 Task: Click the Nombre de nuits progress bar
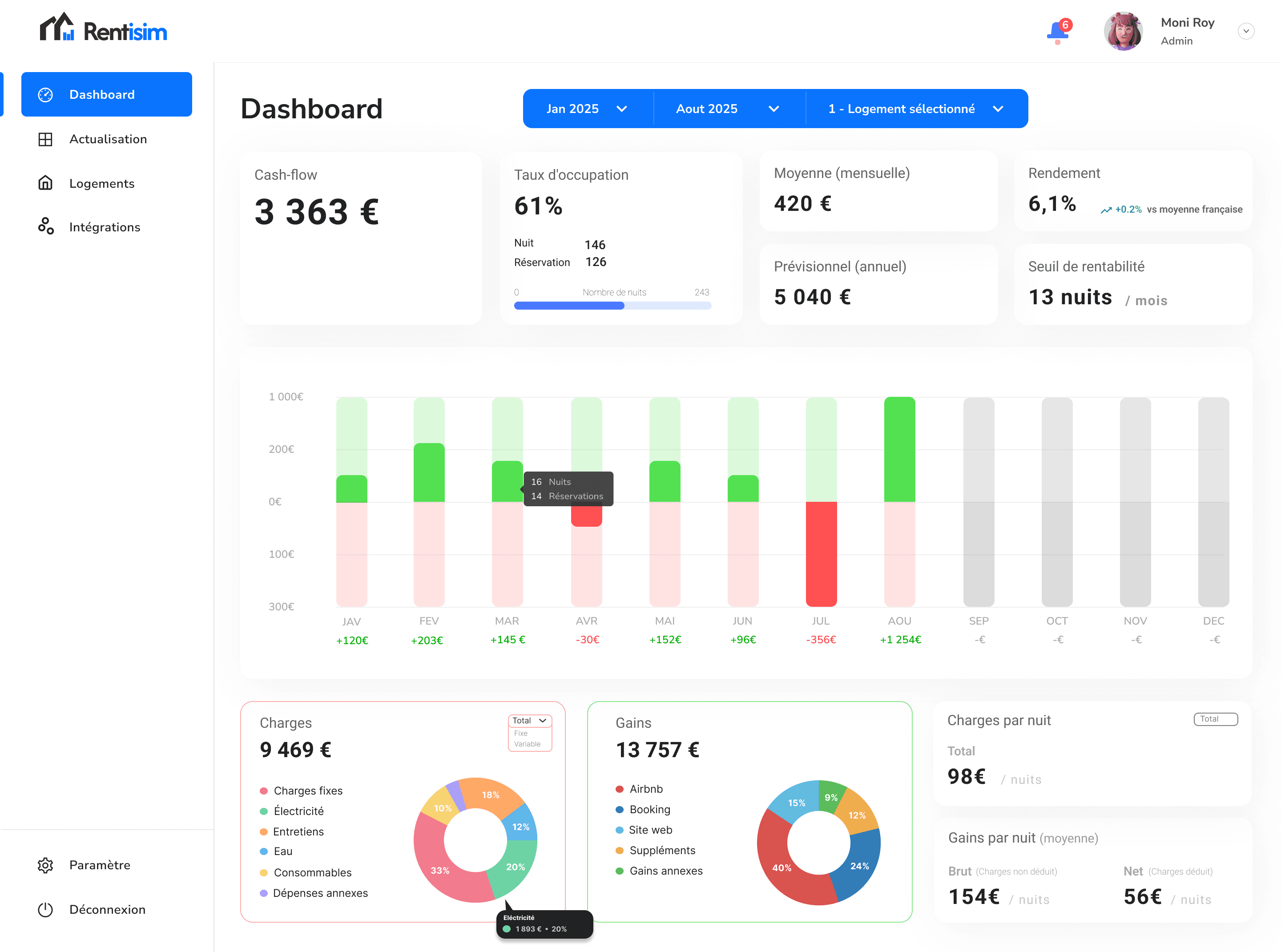(x=612, y=306)
